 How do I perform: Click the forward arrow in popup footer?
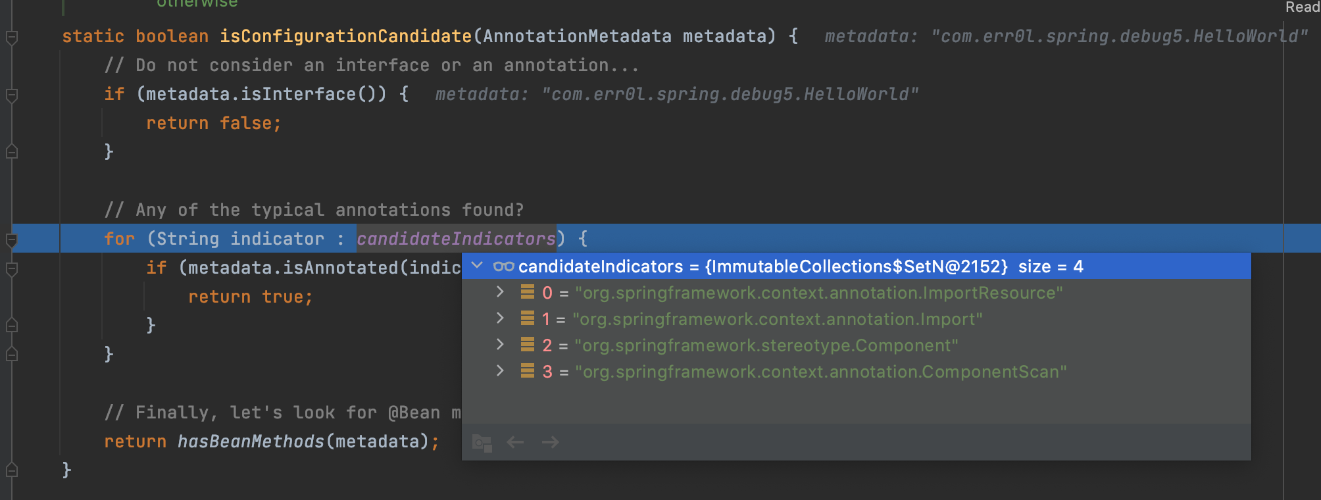(550, 442)
